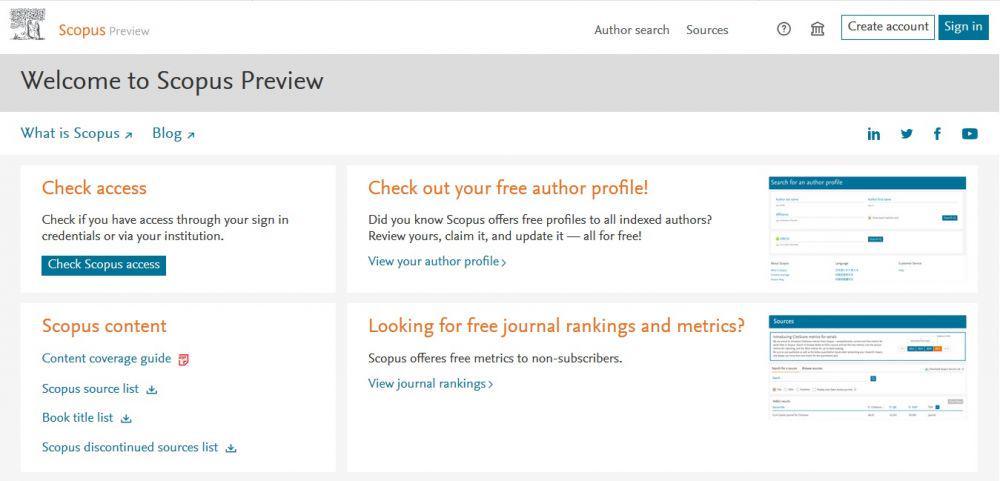Screen dimensions: 1000x481
Task: Download the Scopus discontinued sources list
Action: [130, 447]
